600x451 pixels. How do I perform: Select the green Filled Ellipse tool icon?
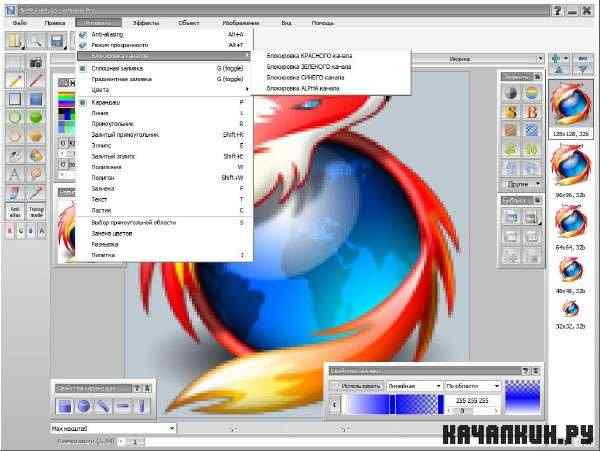coord(36,118)
